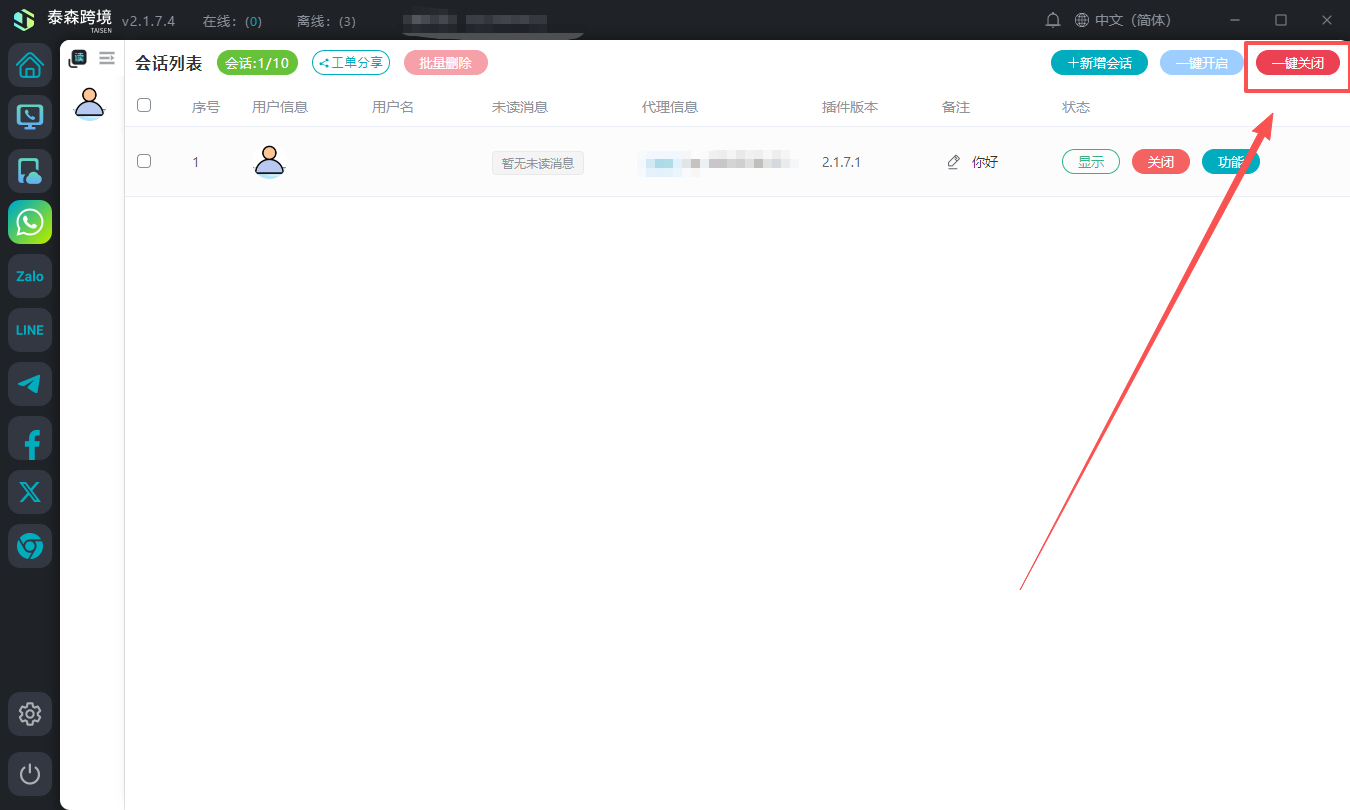The width and height of the screenshot is (1350, 810).
Task: Click the power icon at sidebar bottom
Action: (30, 774)
